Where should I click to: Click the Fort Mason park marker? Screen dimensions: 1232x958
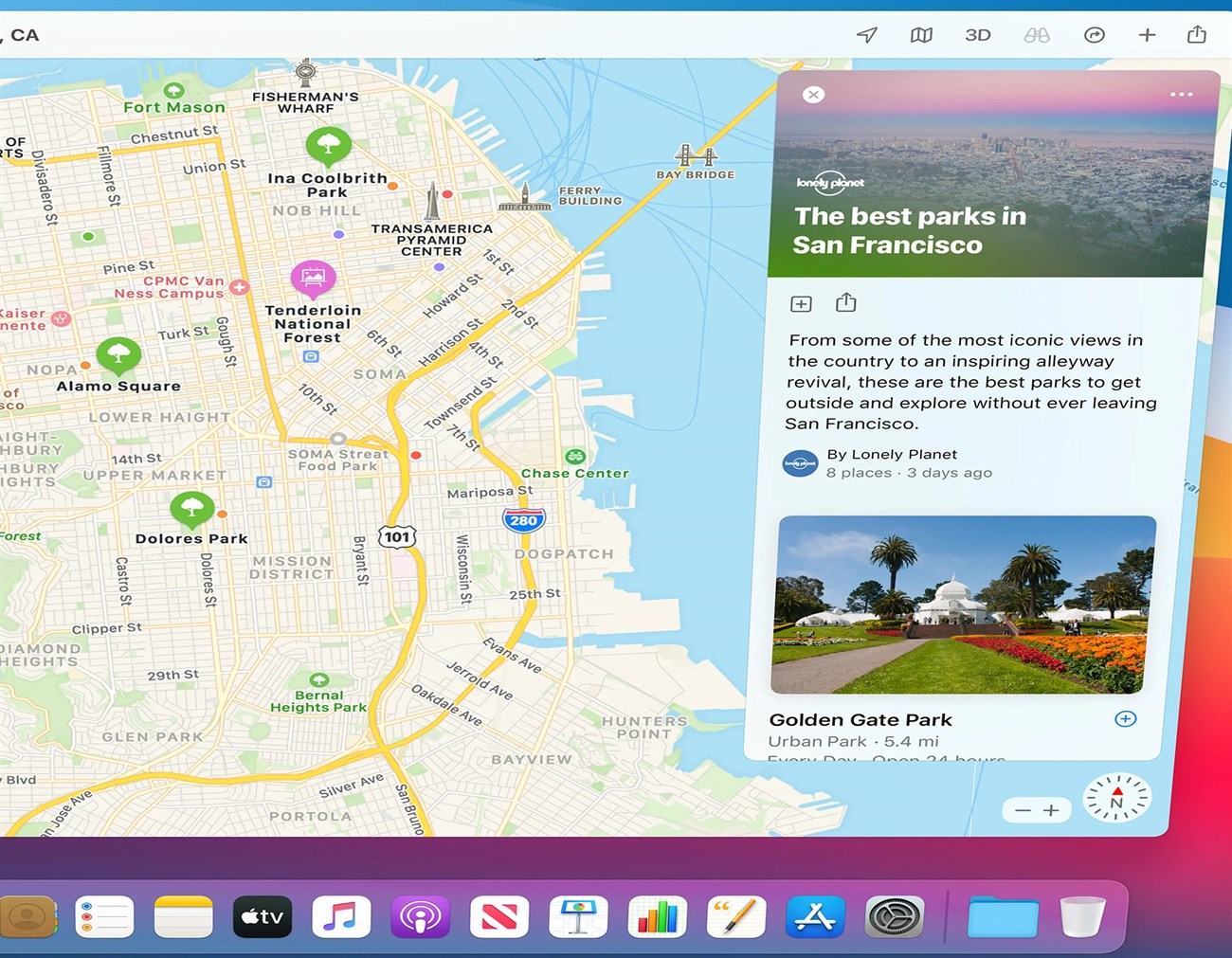173,91
